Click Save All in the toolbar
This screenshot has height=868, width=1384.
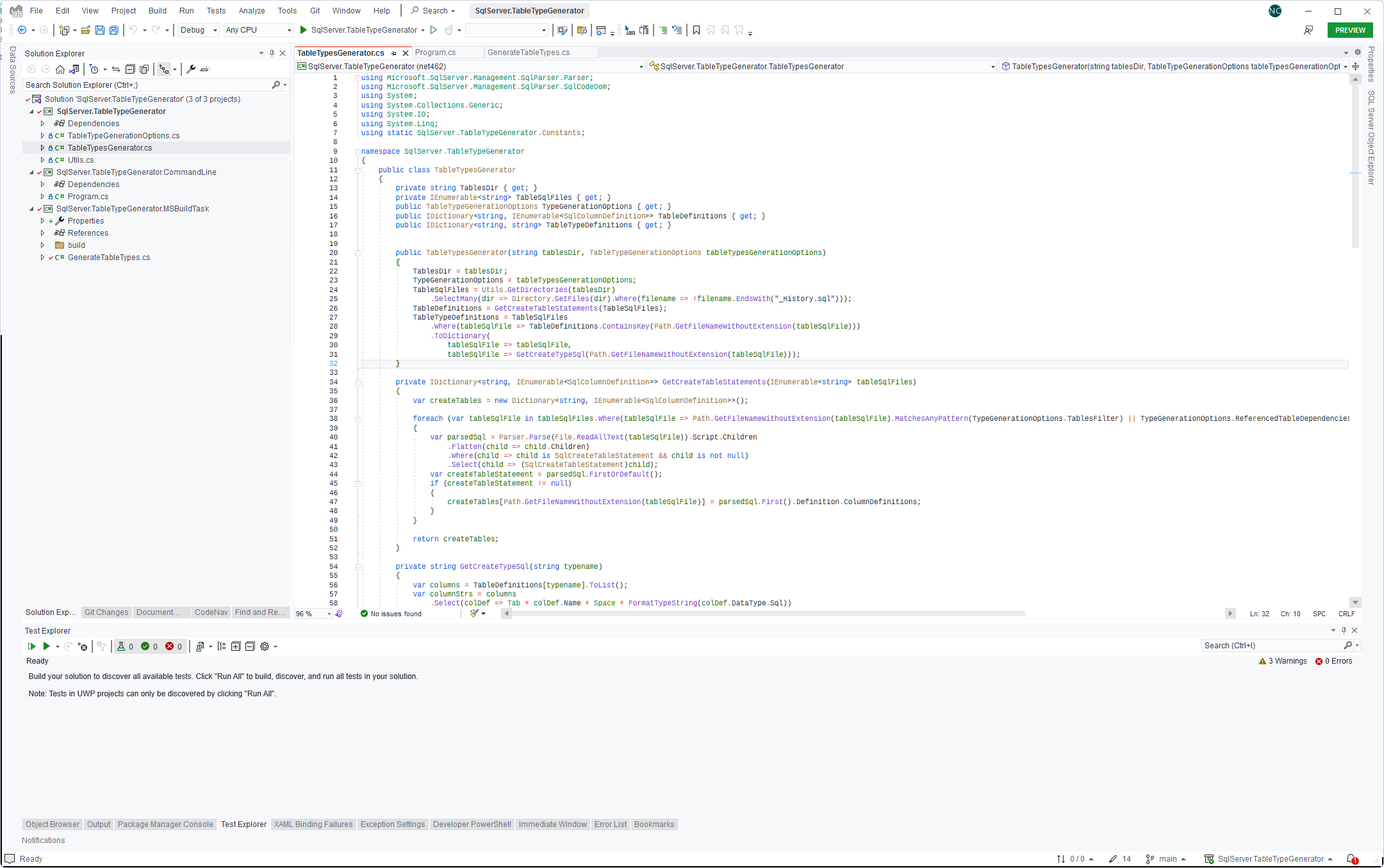(x=114, y=30)
